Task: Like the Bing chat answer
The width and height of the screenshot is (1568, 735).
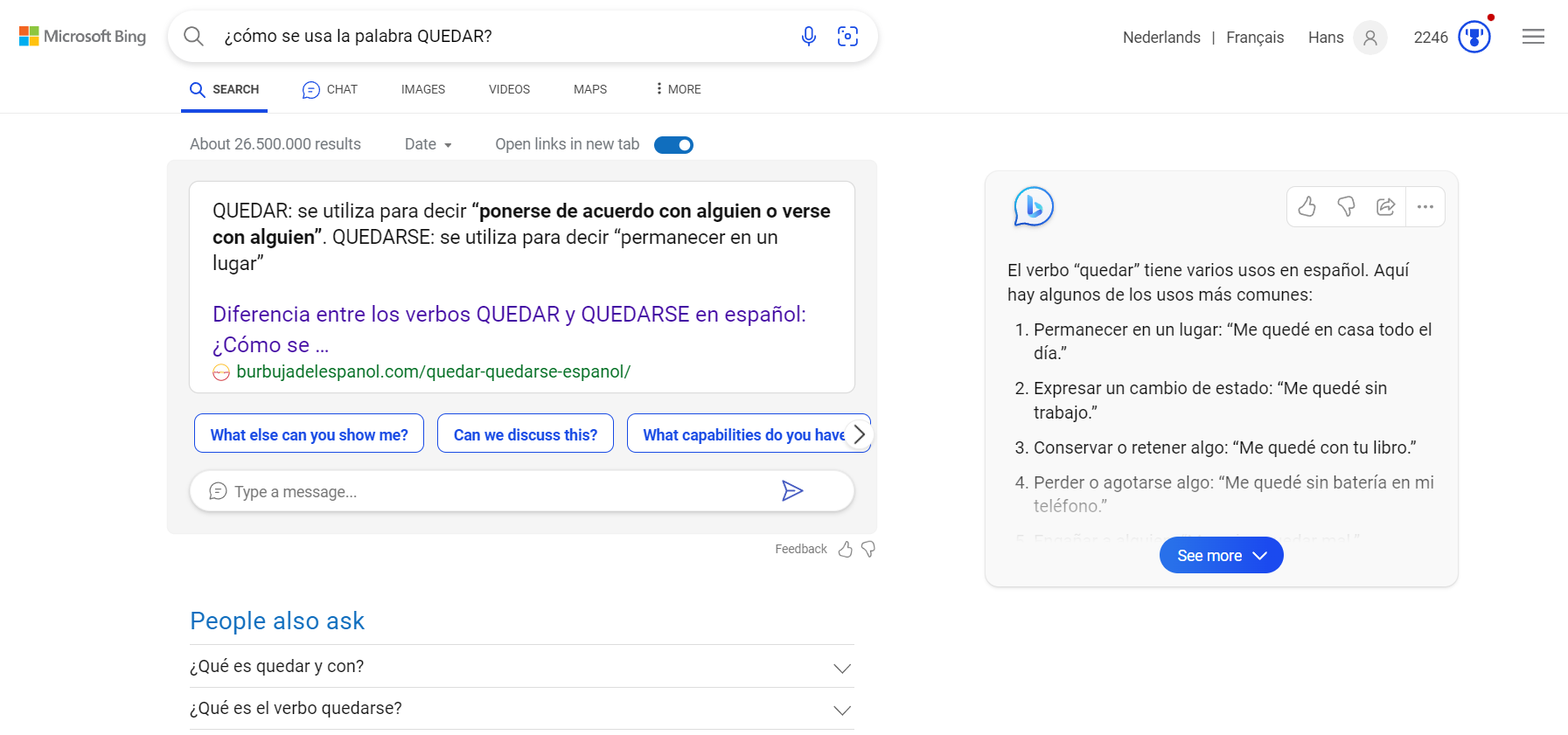Action: click(x=1307, y=207)
